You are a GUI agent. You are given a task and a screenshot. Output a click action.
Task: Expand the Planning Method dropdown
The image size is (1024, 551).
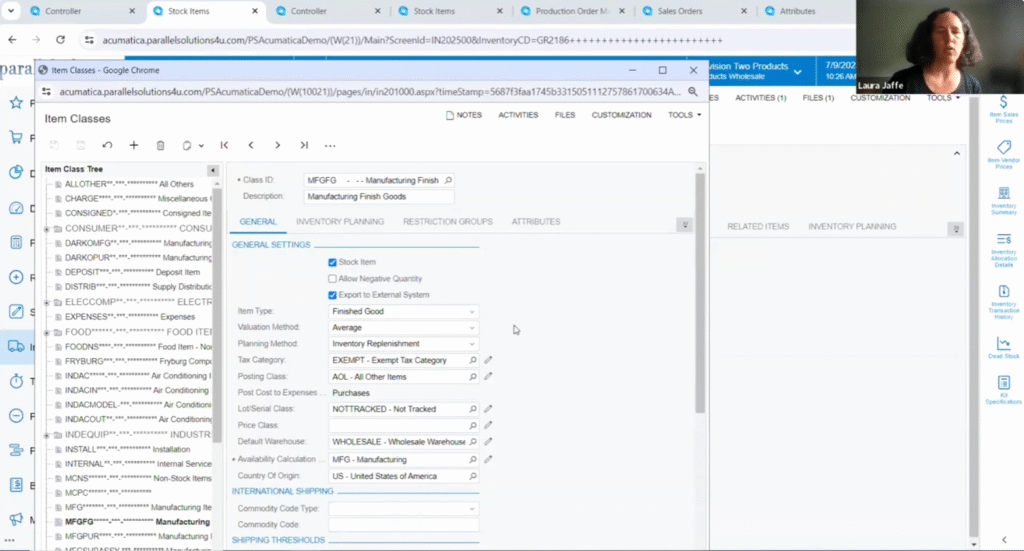[x=404, y=344]
